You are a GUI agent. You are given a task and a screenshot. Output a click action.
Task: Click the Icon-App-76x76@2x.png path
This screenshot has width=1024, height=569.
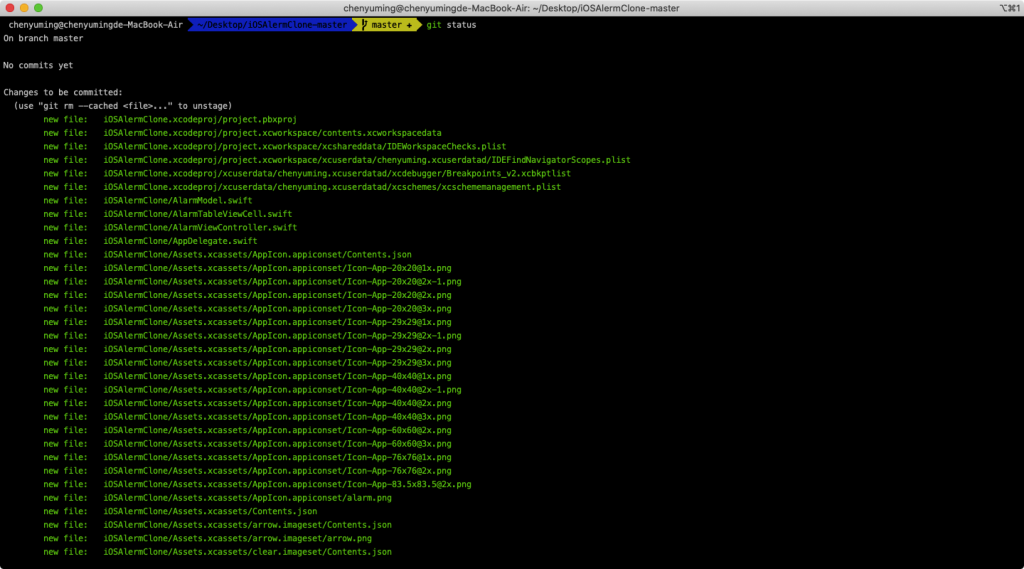click(x=278, y=470)
